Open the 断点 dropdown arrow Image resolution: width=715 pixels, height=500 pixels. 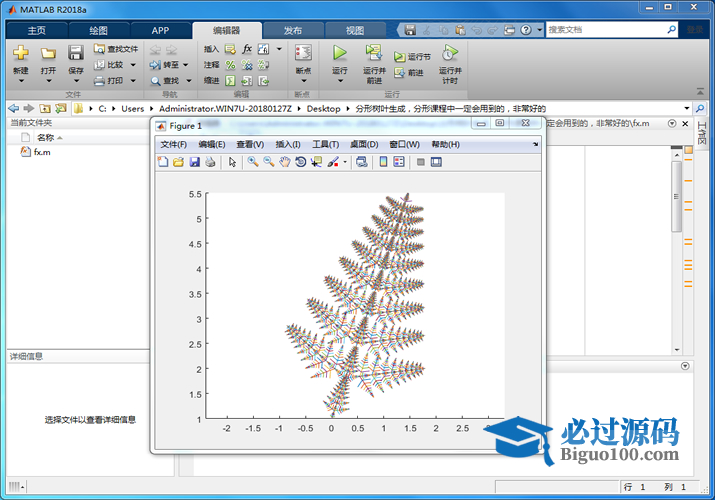pyautogui.click(x=304, y=81)
